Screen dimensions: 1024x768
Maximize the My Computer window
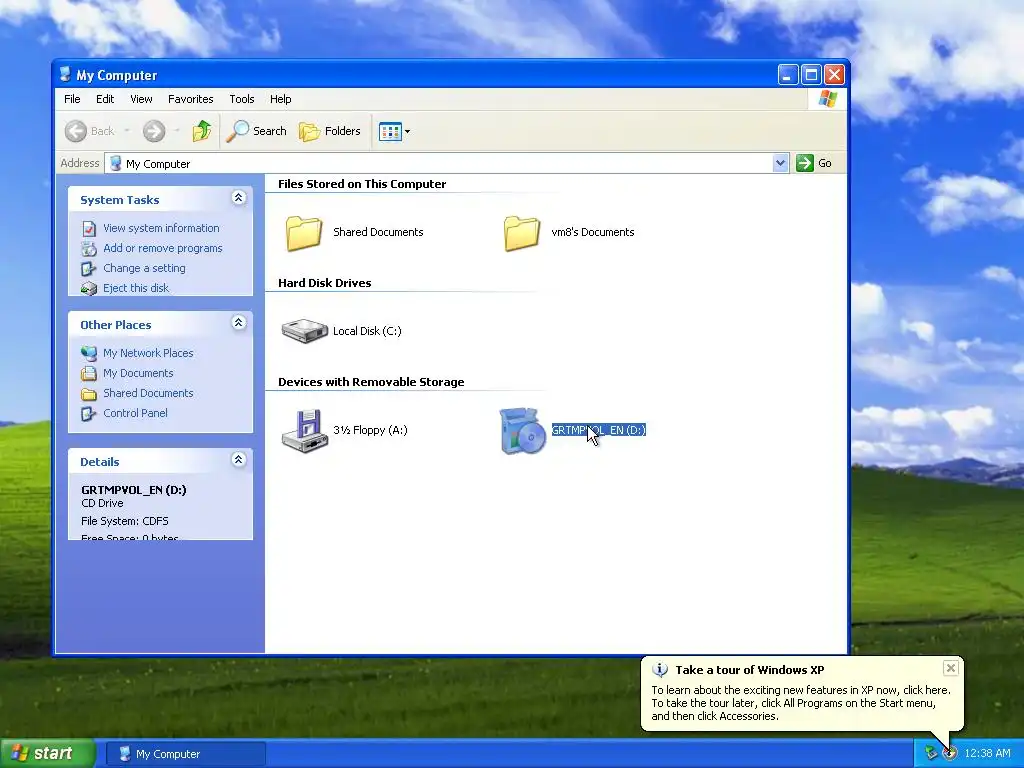811,75
